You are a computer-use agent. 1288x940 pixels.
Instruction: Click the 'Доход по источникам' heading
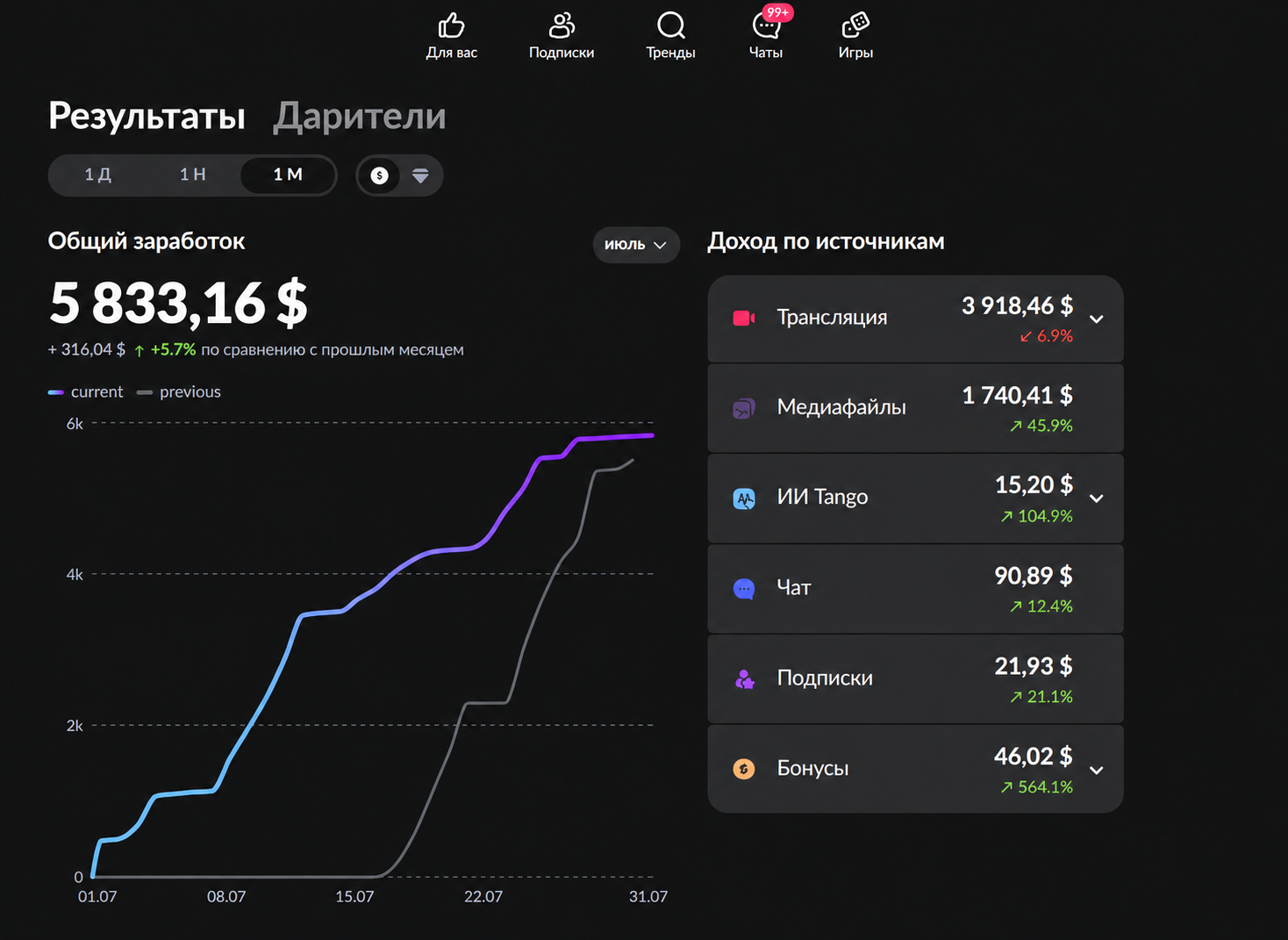point(826,241)
